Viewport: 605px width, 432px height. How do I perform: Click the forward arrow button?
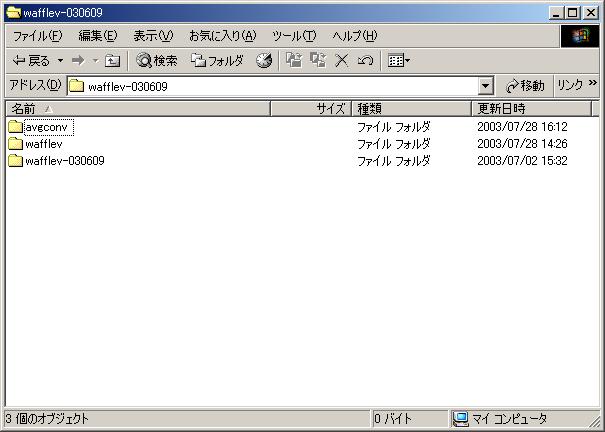[x=78, y=61]
